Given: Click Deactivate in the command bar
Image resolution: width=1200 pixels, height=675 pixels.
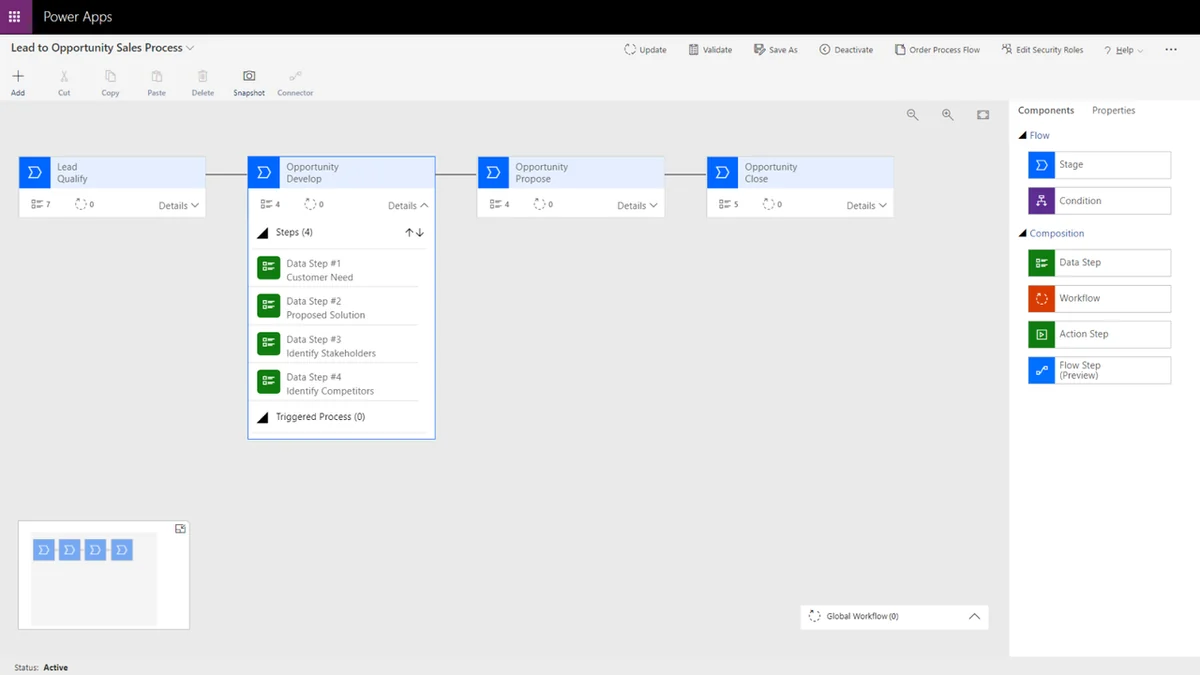Looking at the screenshot, I should tap(846, 50).
